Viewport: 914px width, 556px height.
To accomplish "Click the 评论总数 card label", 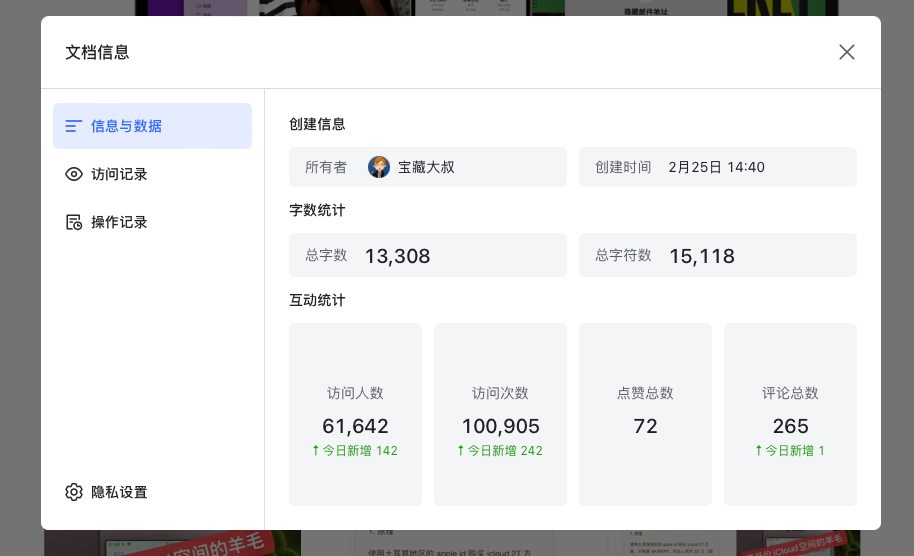I will (x=790, y=393).
